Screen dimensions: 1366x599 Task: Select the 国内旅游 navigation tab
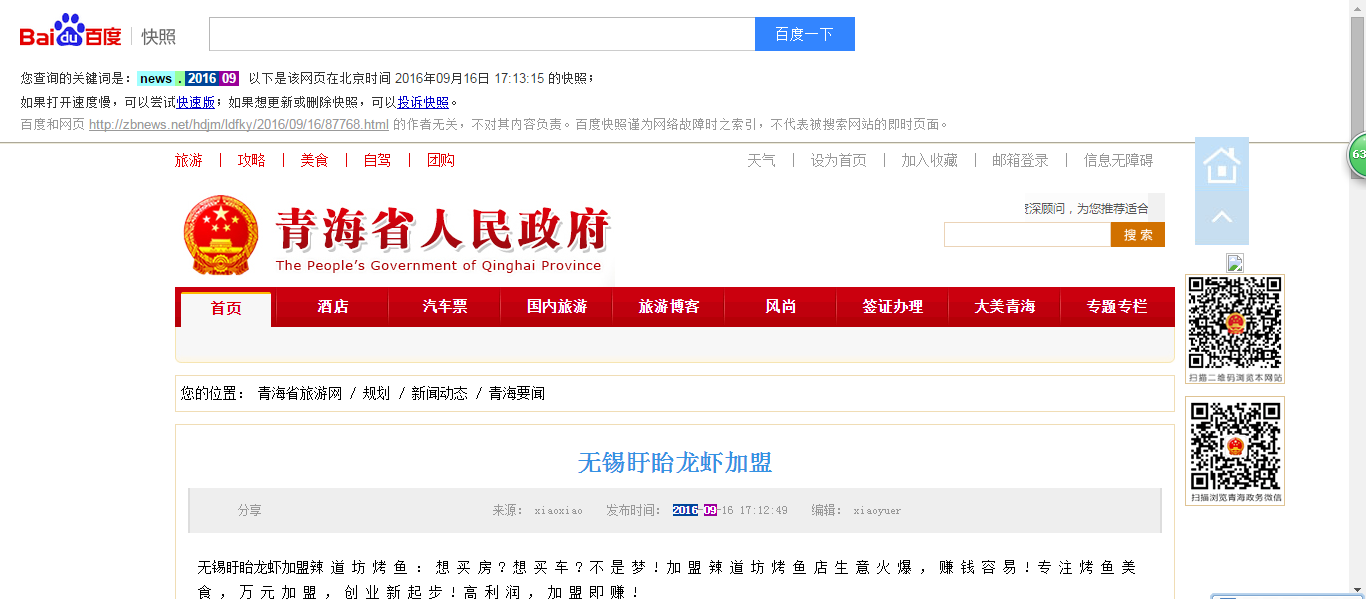point(557,307)
